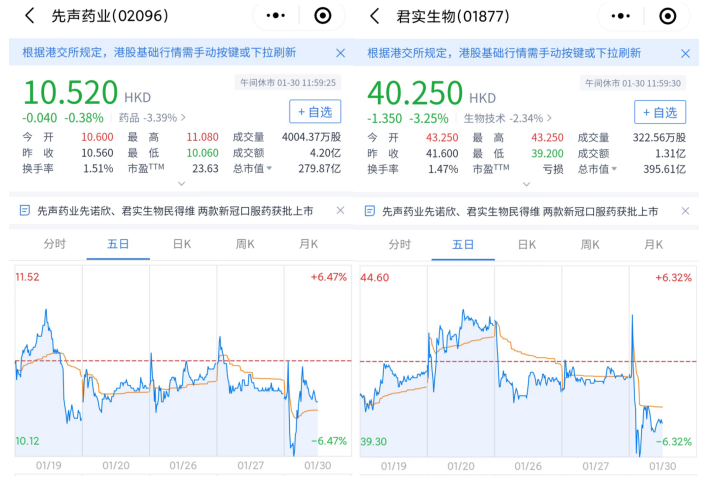The image size is (704, 484).
Task: Open three-dot menu on 君实生物 page
Action: coord(620,16)
